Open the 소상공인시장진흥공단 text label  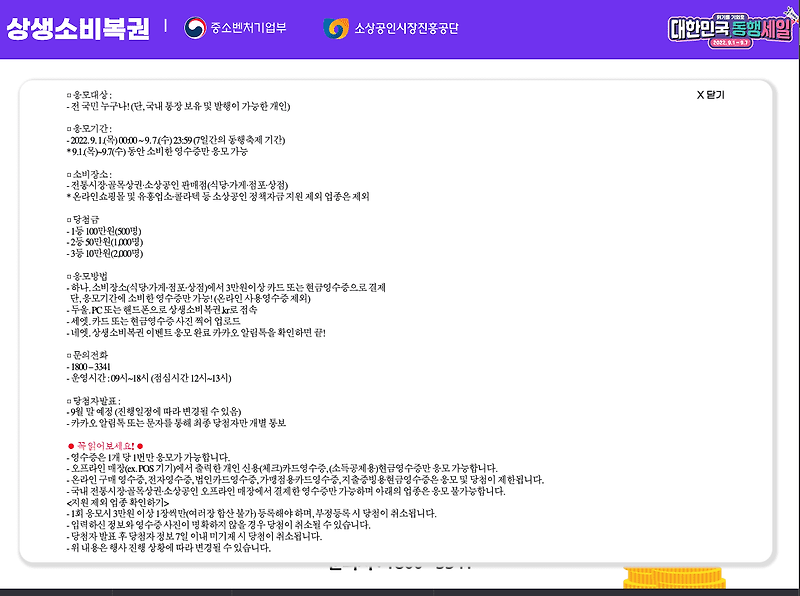(406, 28)
